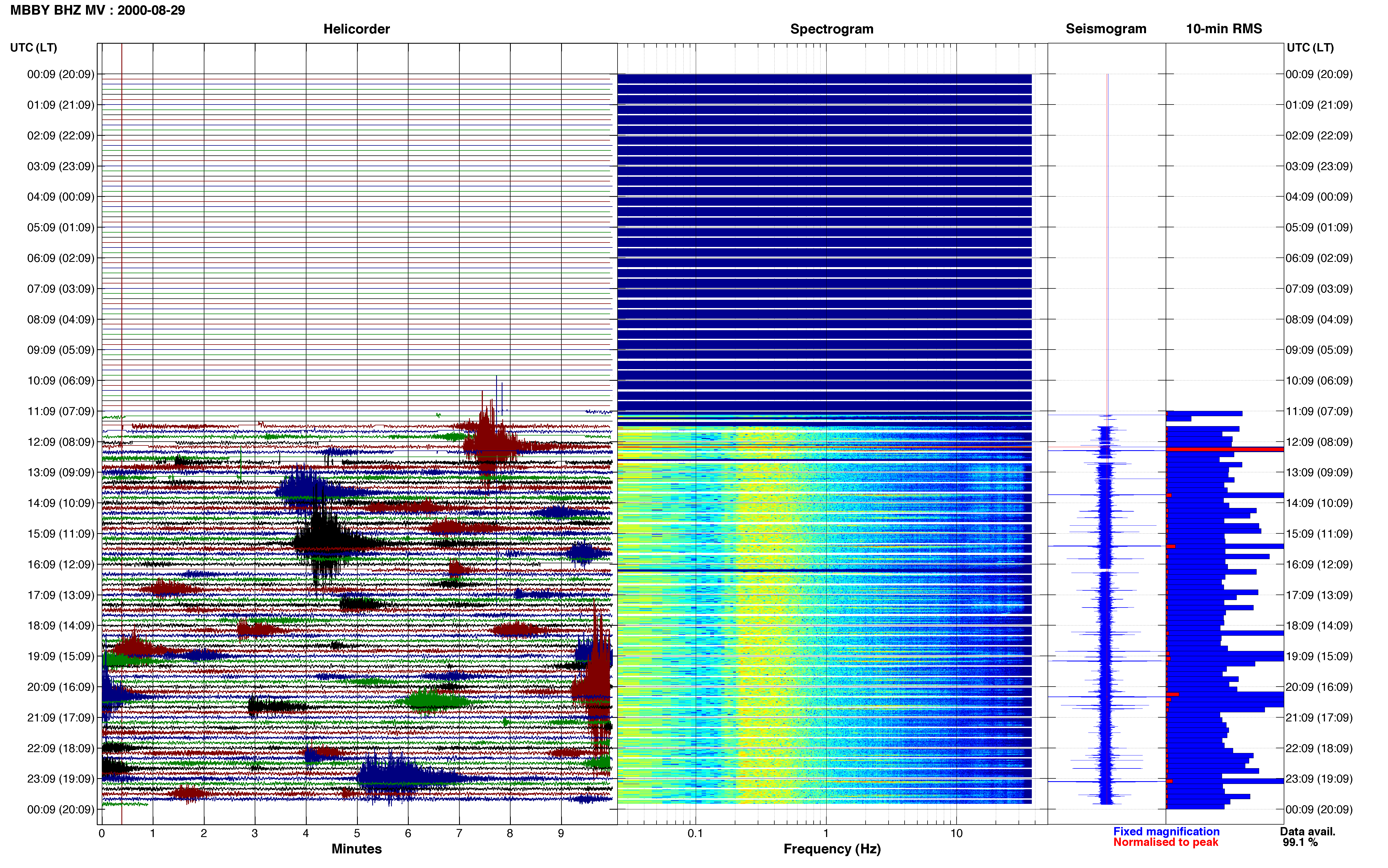Click the blue 'Fixed magnification' legend text
Image resolution: width=1388 pixels, height=868 pixels.
[1166, 832]
